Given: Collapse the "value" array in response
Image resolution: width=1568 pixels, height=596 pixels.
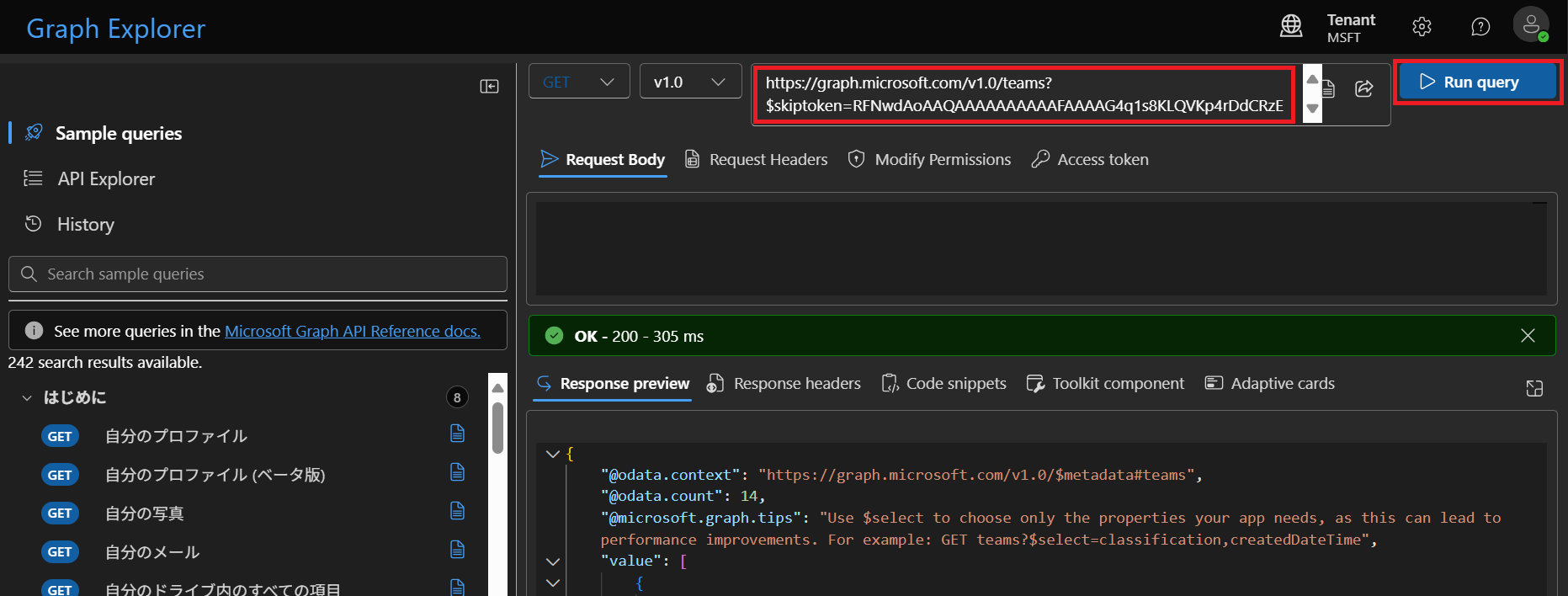Looking at the screenshot, I should click(x=552, y=561).
